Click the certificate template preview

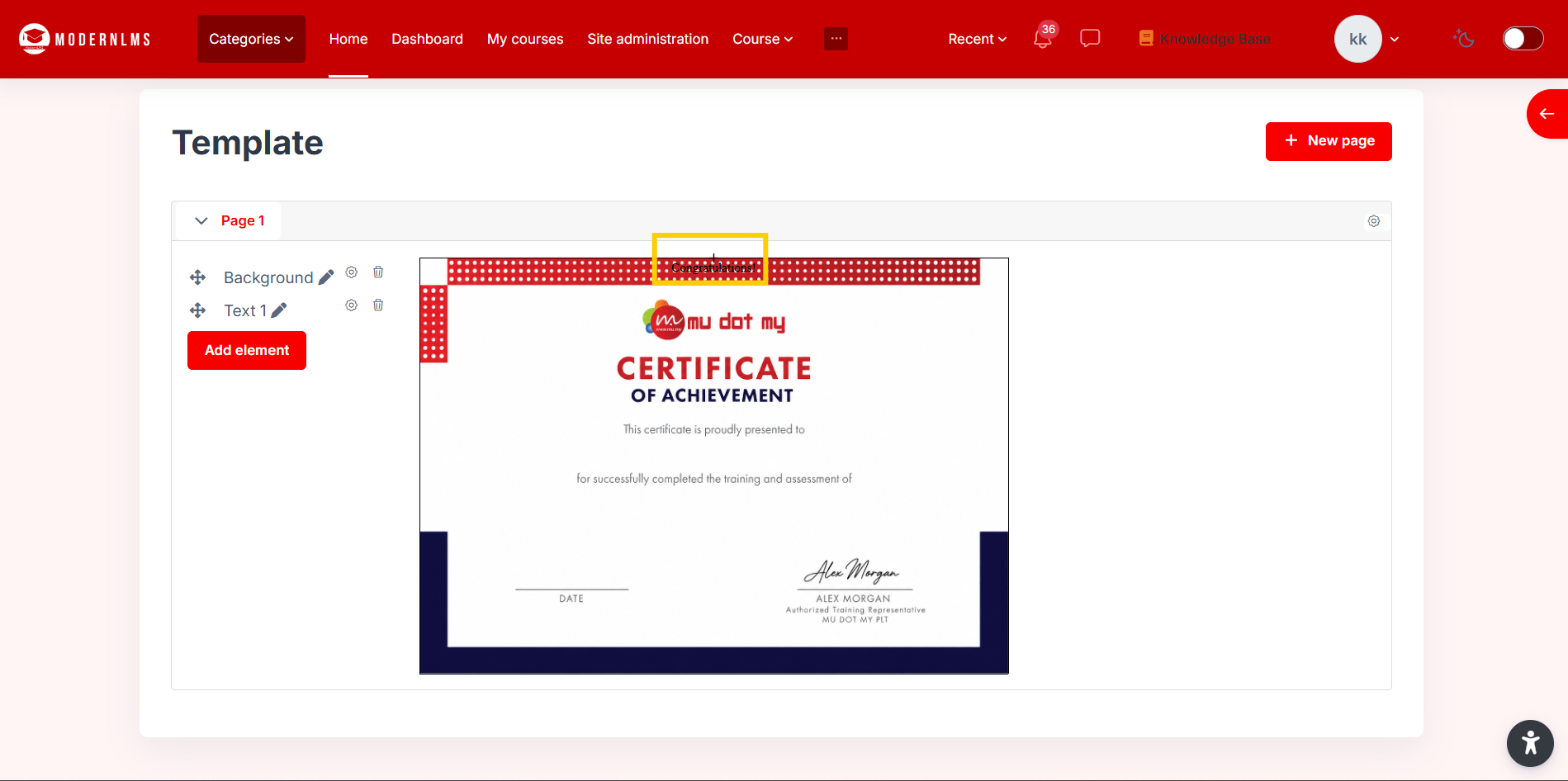[714, 466]
